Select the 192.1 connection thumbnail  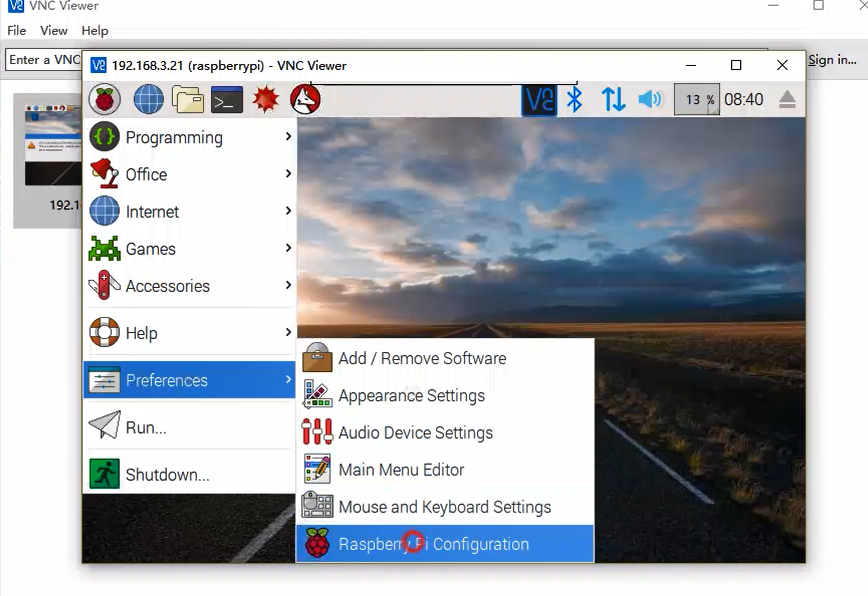click(49, 160)
